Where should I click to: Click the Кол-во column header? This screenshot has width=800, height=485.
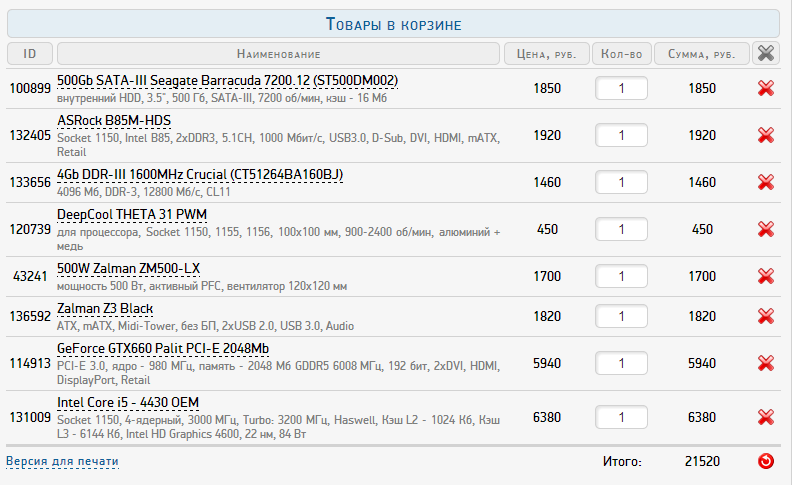(621, 54)
